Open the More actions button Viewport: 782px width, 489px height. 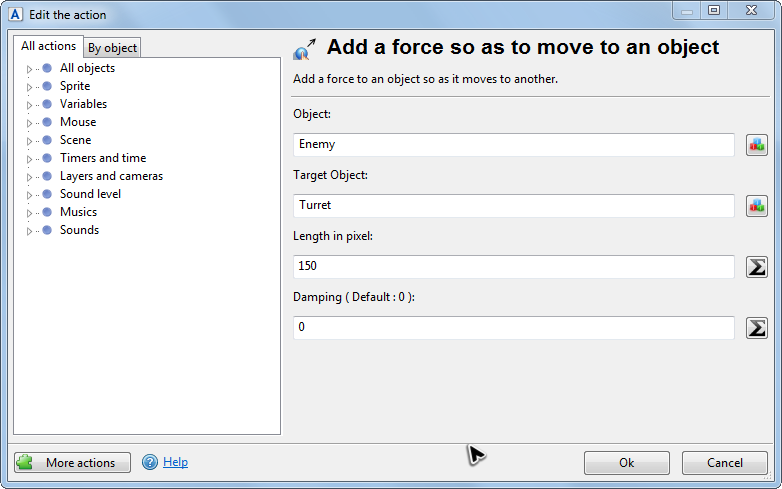tap(72, 463)
